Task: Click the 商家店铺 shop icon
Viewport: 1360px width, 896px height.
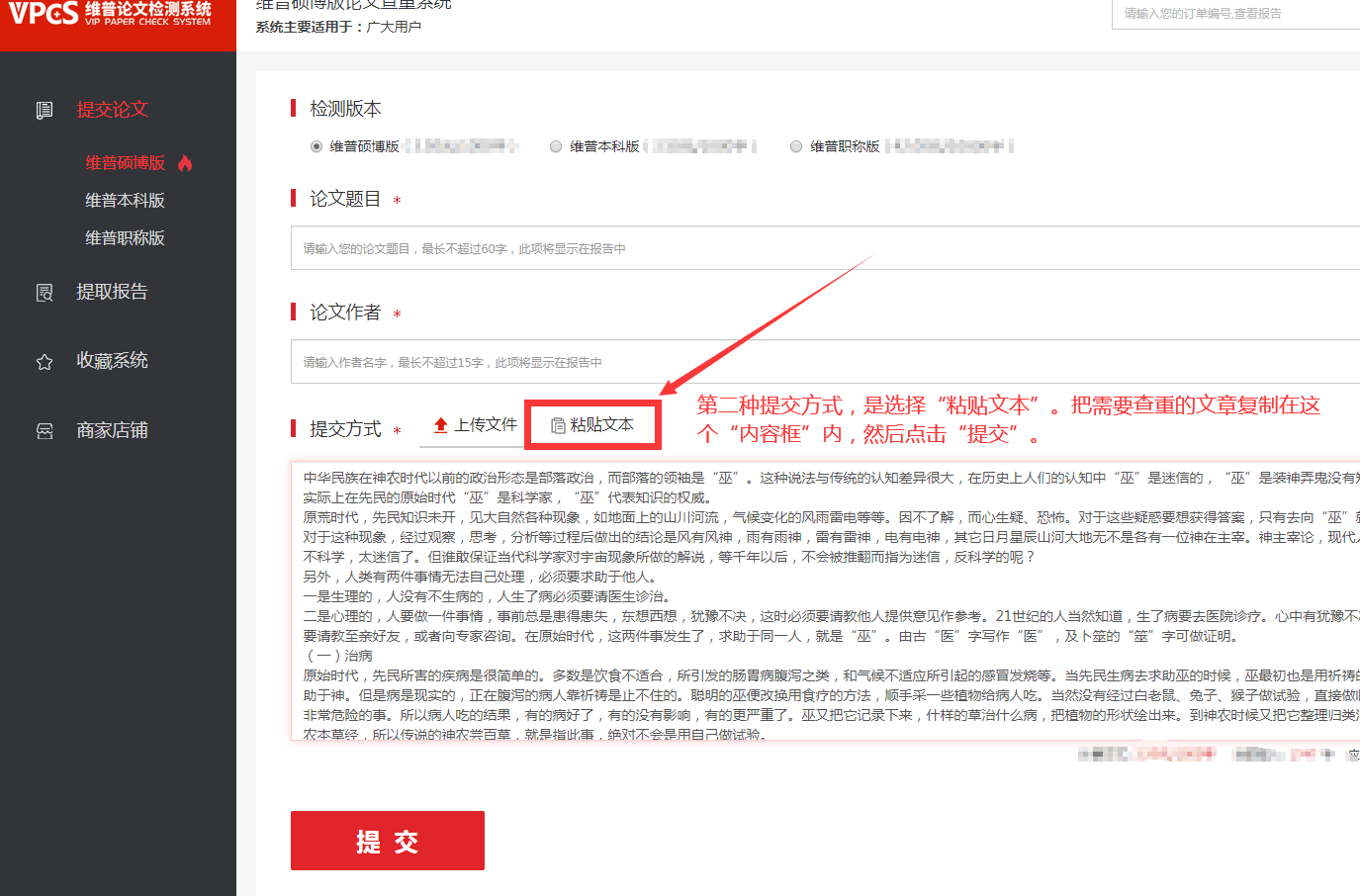Action: pyautogui.click(x=45, y=431)
